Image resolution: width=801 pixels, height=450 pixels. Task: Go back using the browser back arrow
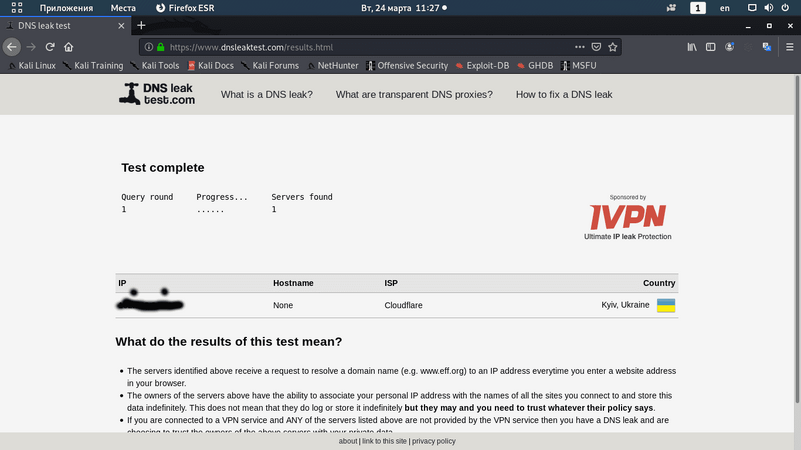[12, 47]
